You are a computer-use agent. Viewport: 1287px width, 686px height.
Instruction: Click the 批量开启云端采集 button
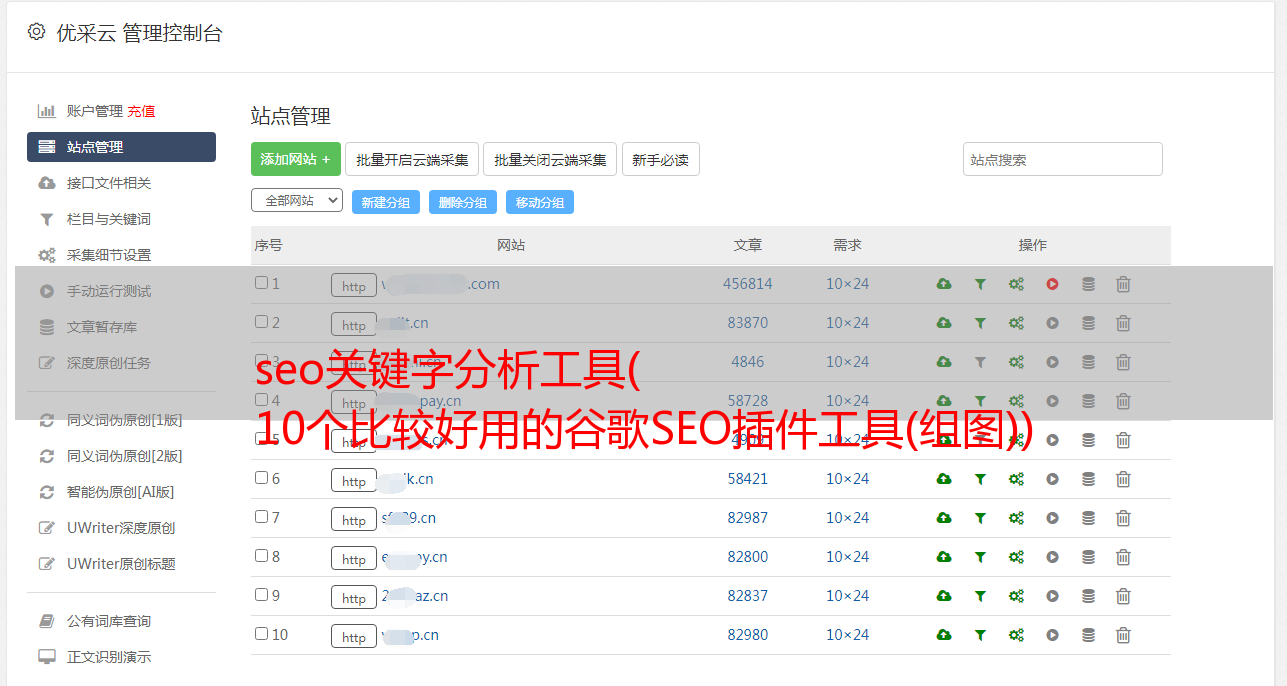pyautogui.click(x=412, y=159)
